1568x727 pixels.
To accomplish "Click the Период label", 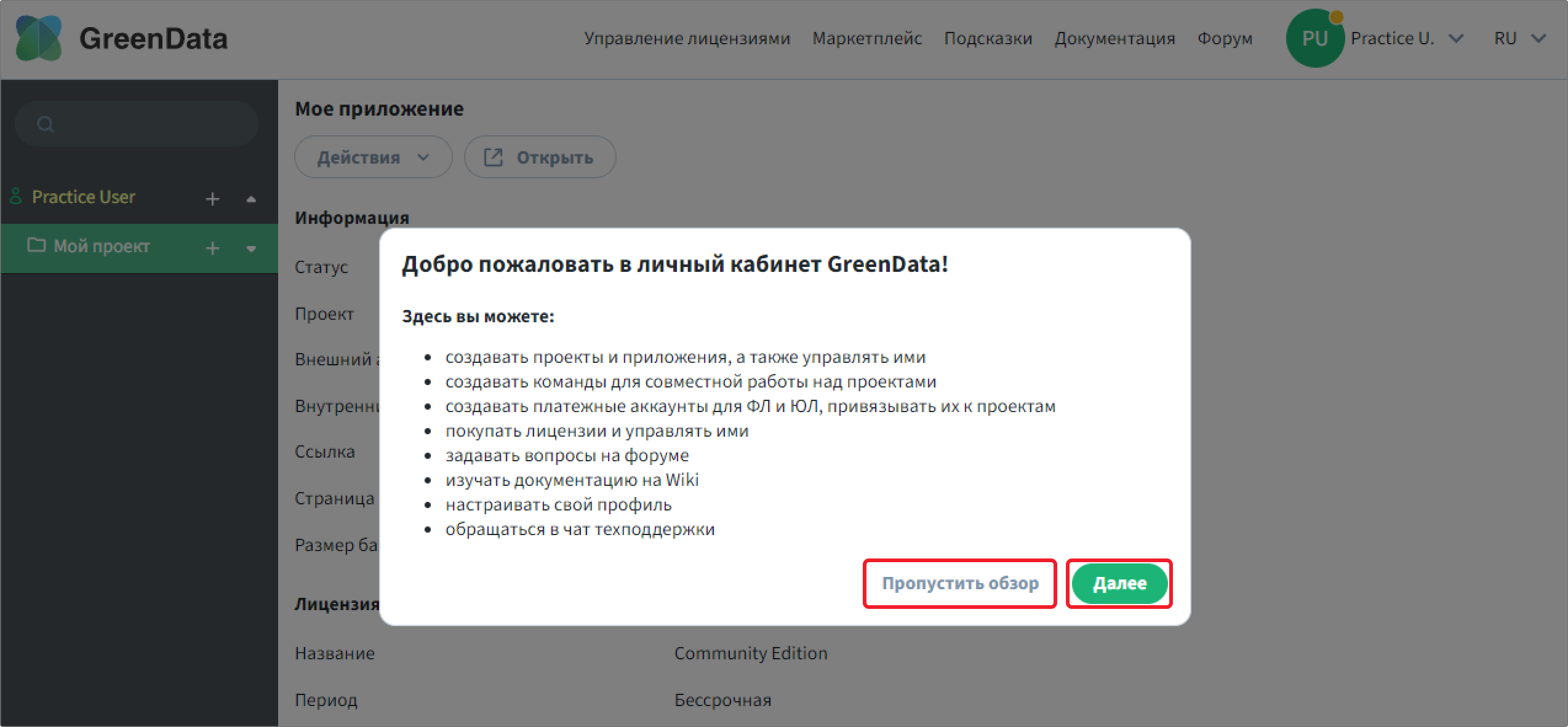I will coord(326,699).
